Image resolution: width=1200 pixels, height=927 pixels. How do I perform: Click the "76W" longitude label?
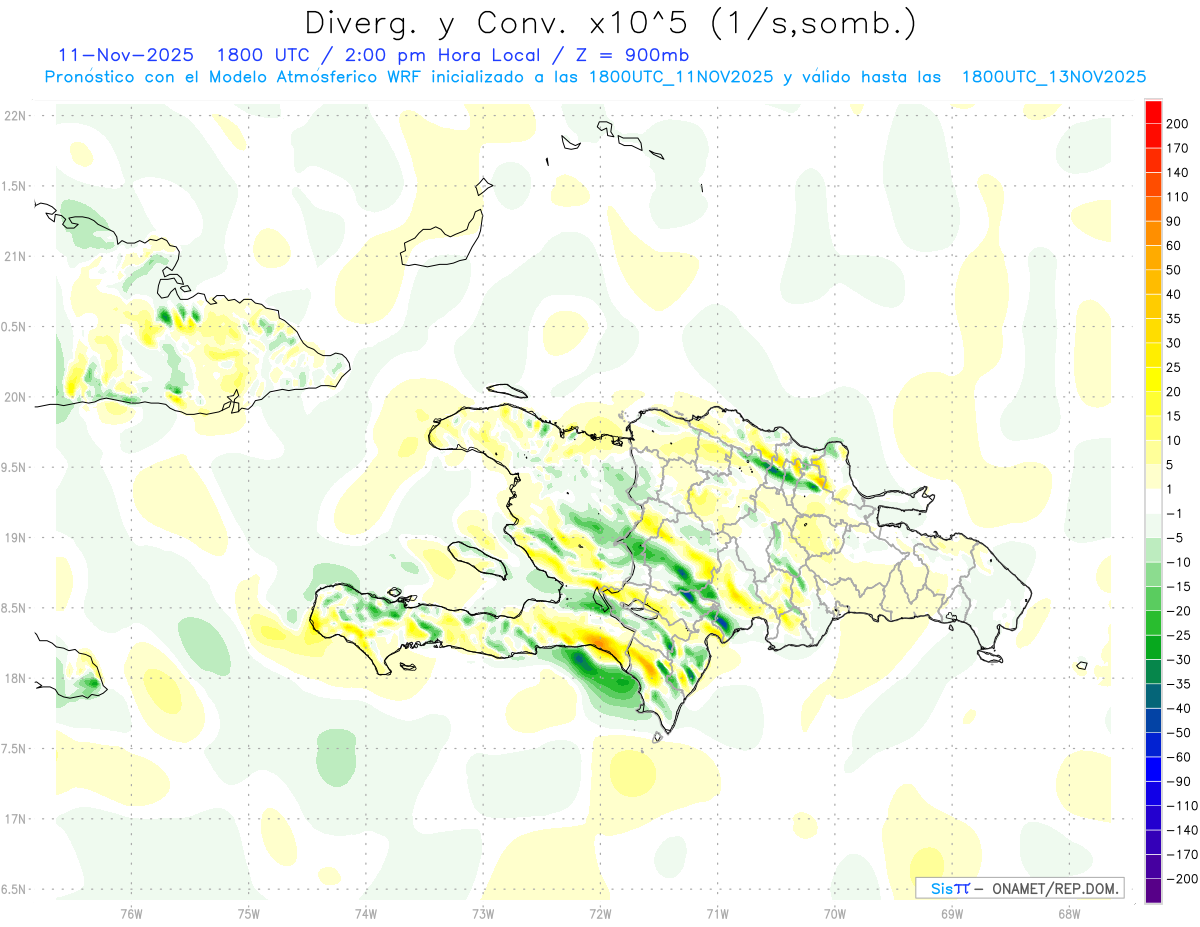click(131, 913)
